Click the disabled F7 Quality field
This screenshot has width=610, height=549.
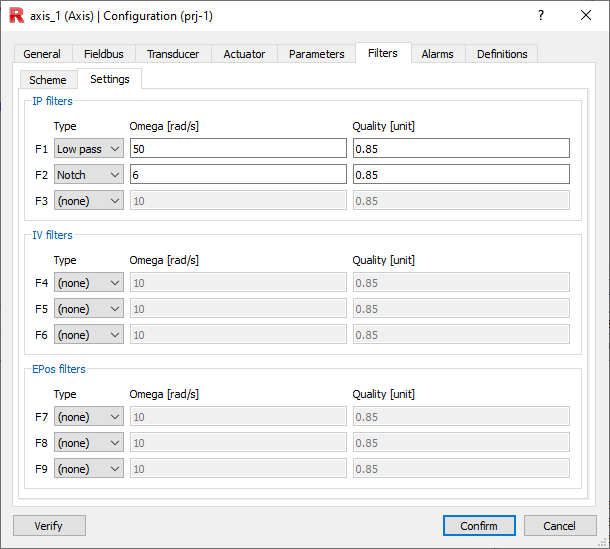(x=461, y=417)
